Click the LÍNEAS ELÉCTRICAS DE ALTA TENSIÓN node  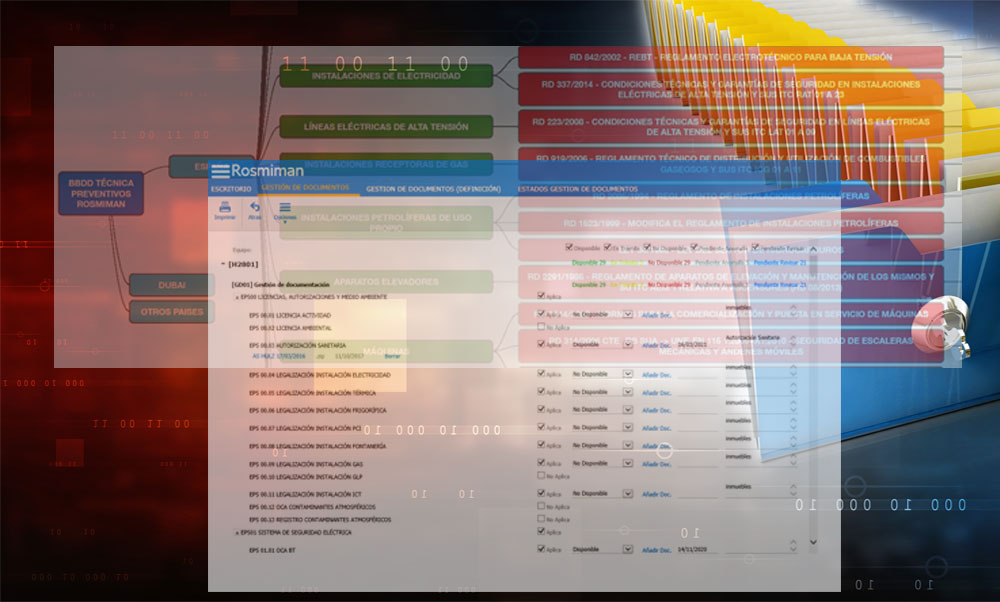(x=386, y=127)
